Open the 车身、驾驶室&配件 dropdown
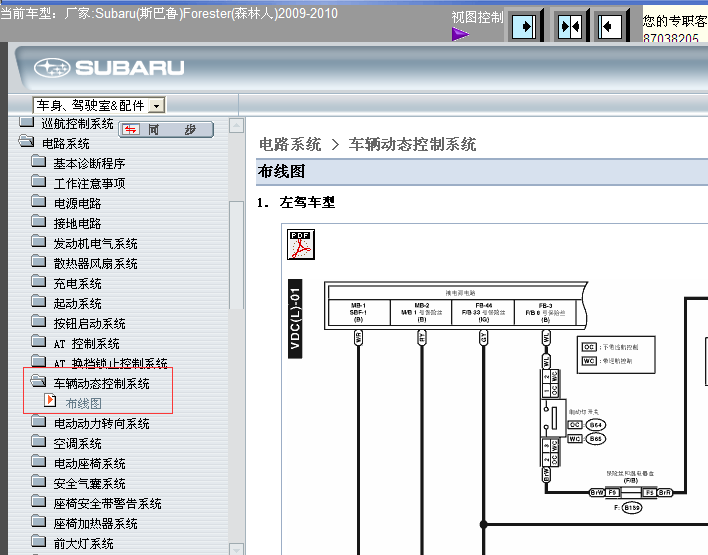708x555 pixels. tap(99, 105)
